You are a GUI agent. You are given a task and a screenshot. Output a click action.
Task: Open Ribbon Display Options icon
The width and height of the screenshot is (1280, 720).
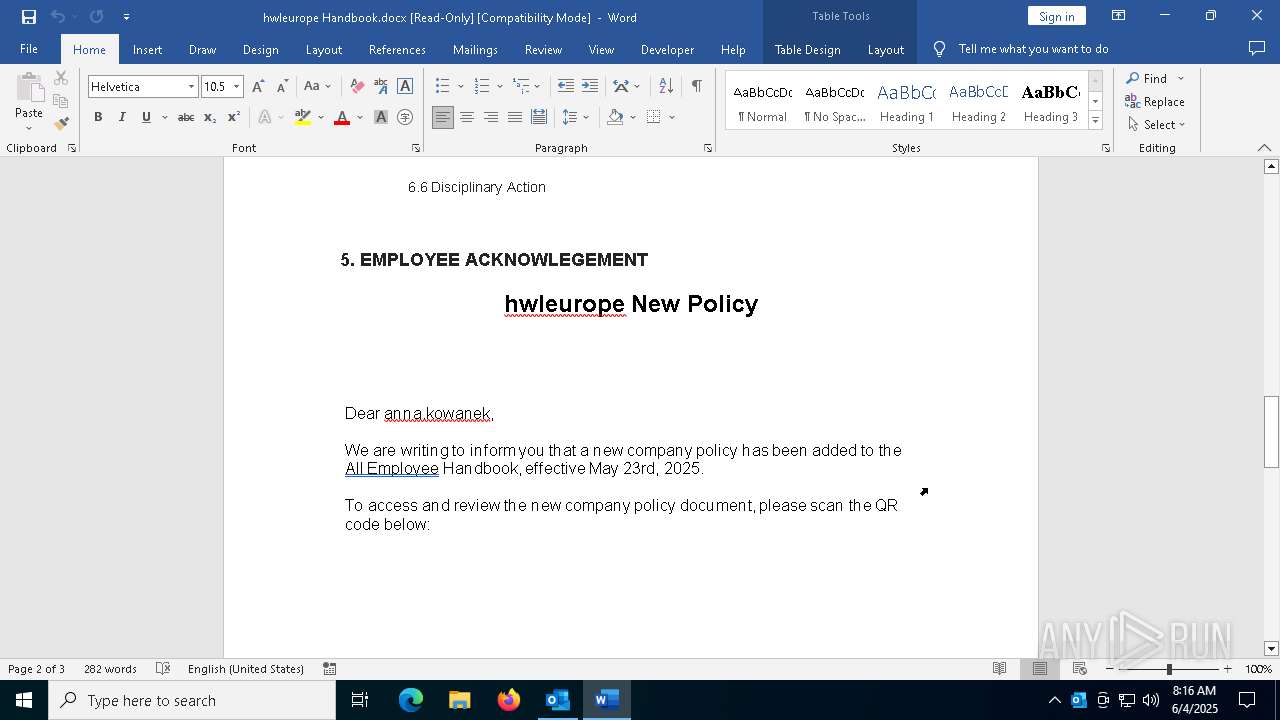1119,16
